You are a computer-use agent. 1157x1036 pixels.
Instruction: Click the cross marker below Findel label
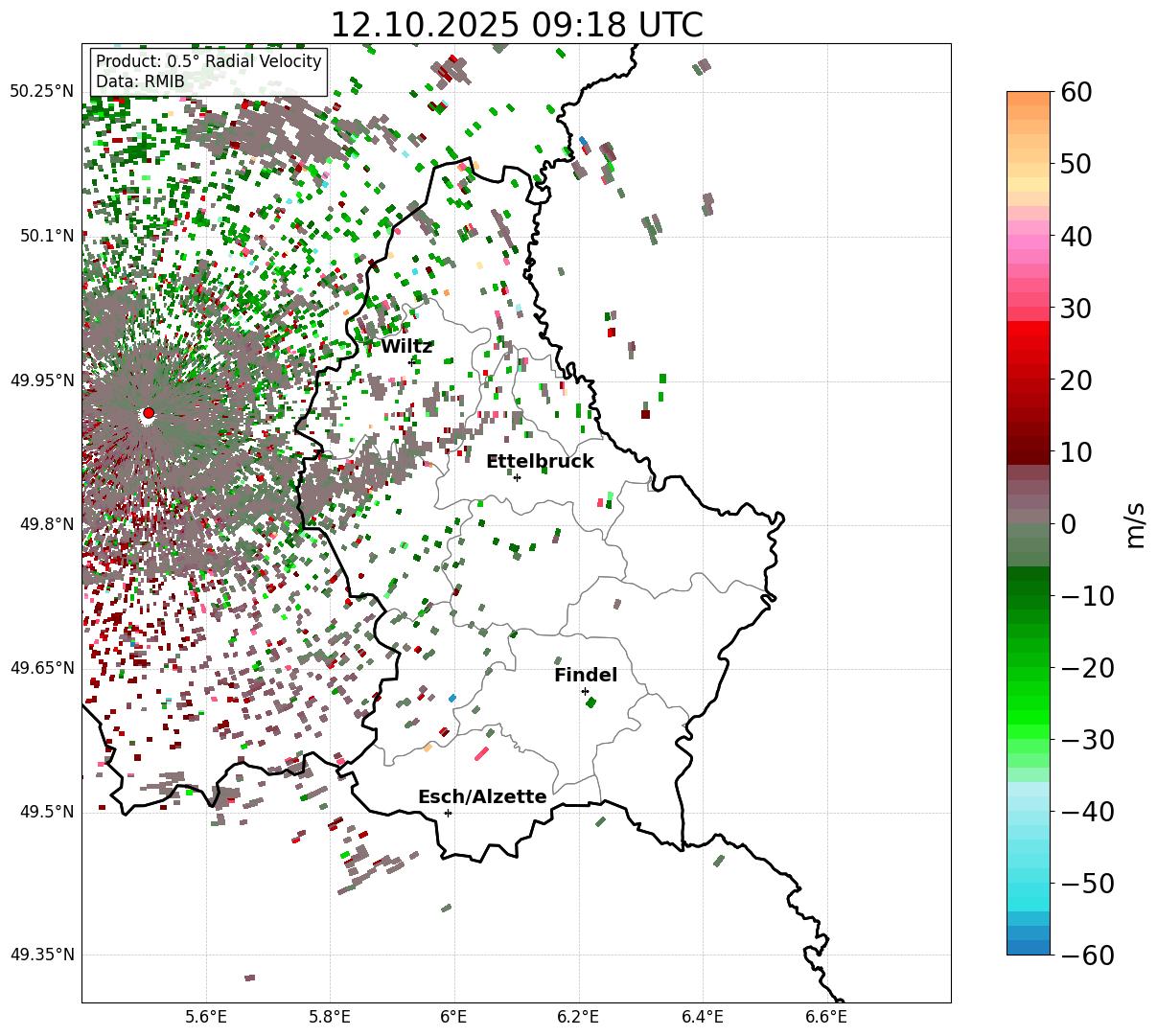pos(585,691)
